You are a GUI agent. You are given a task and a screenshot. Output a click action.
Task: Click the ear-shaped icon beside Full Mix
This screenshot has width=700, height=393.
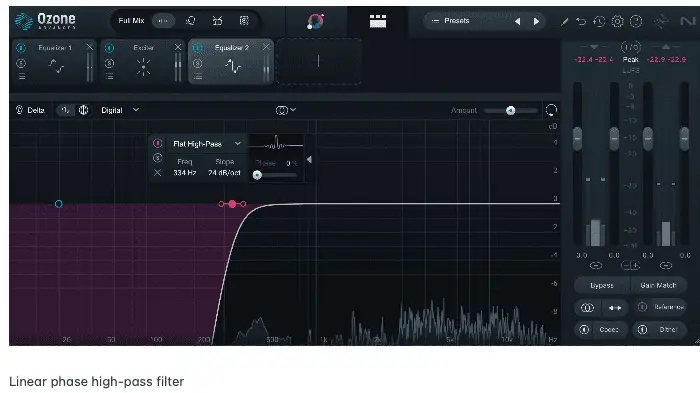click(191, 21)
